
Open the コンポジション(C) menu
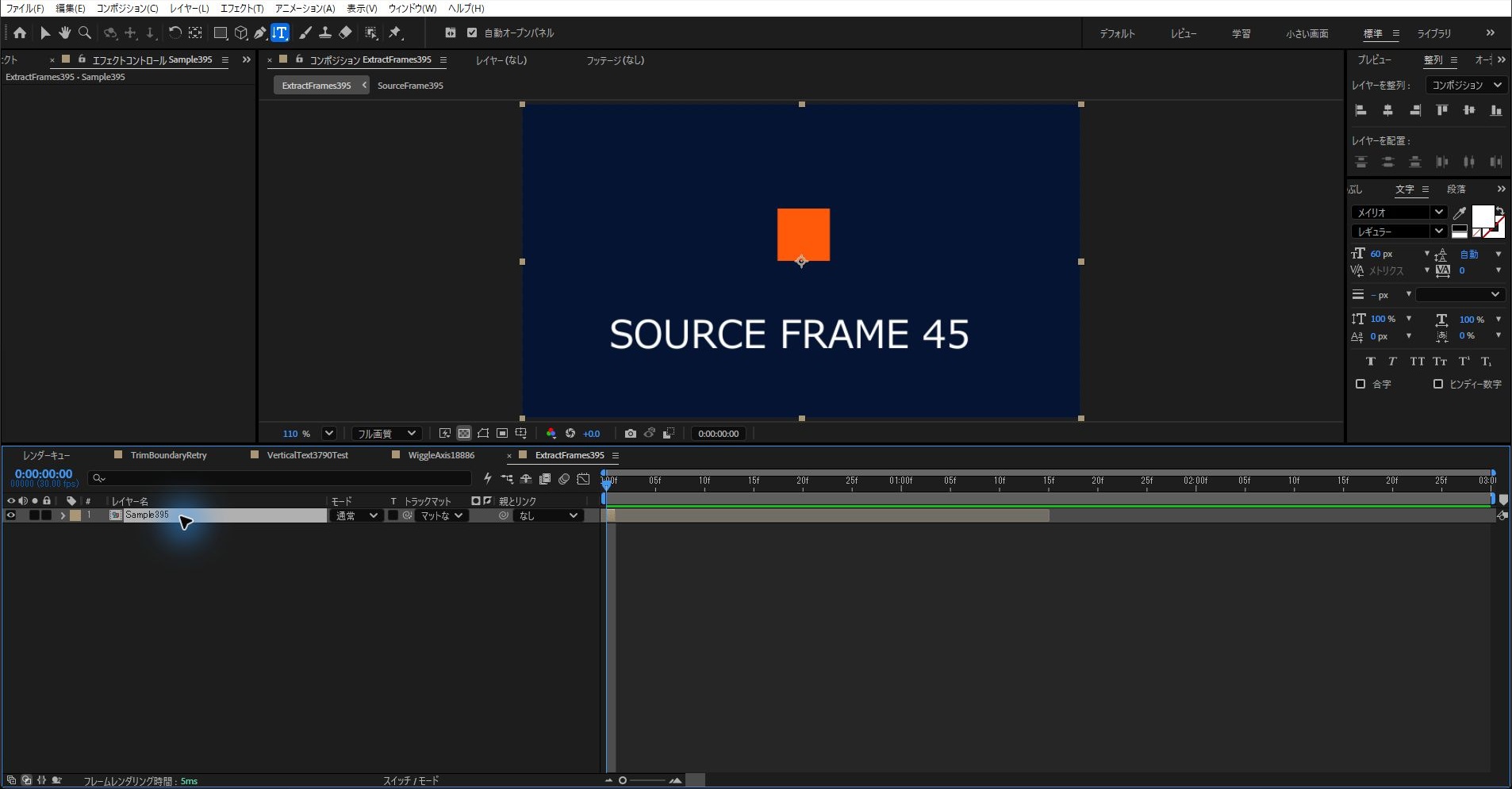click(127, 8)
